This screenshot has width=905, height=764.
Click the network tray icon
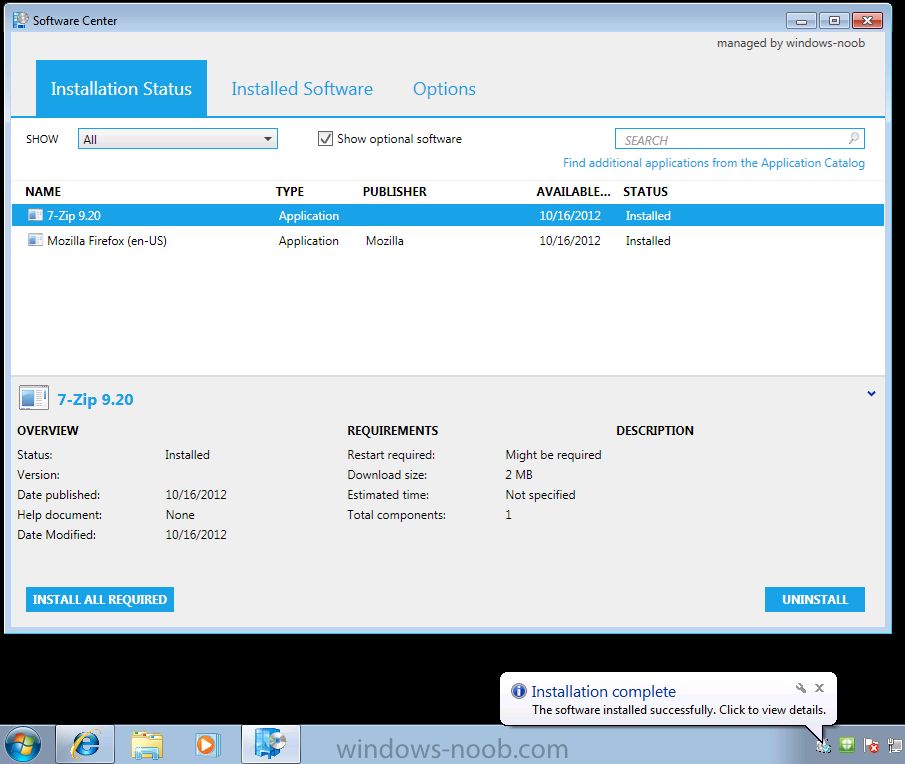point(895,746)
